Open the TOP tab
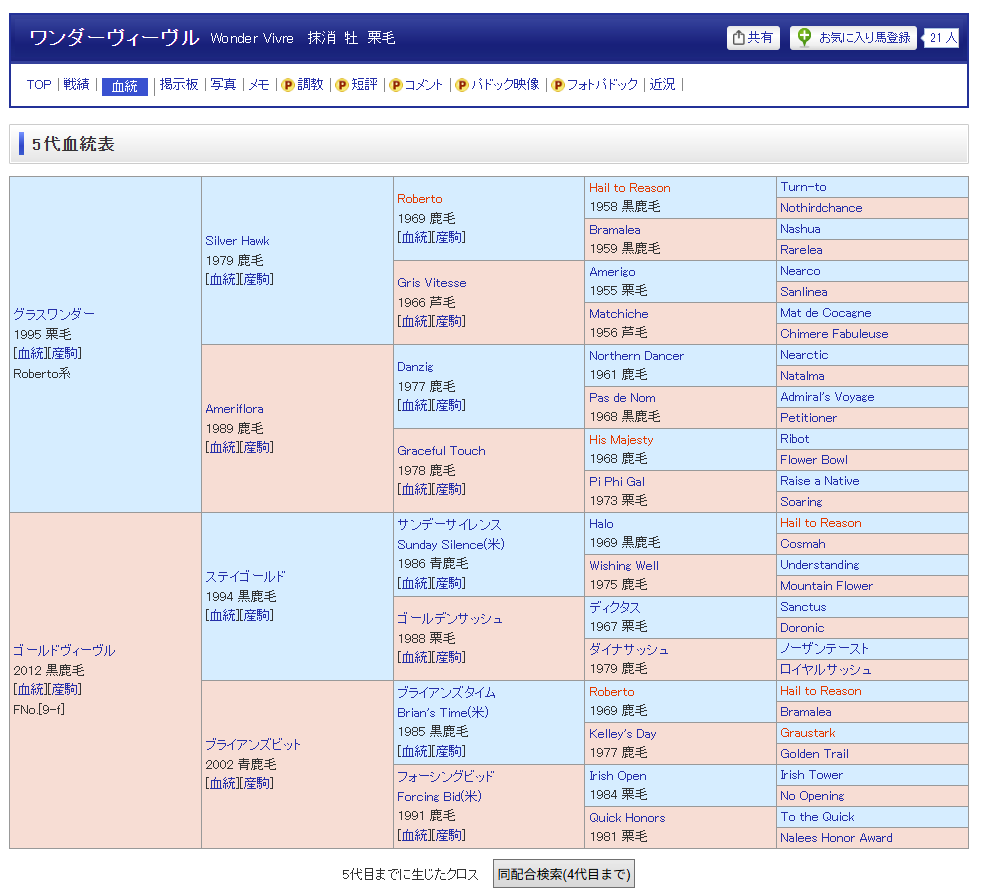 pyautogui.click(x=39, y=85)
